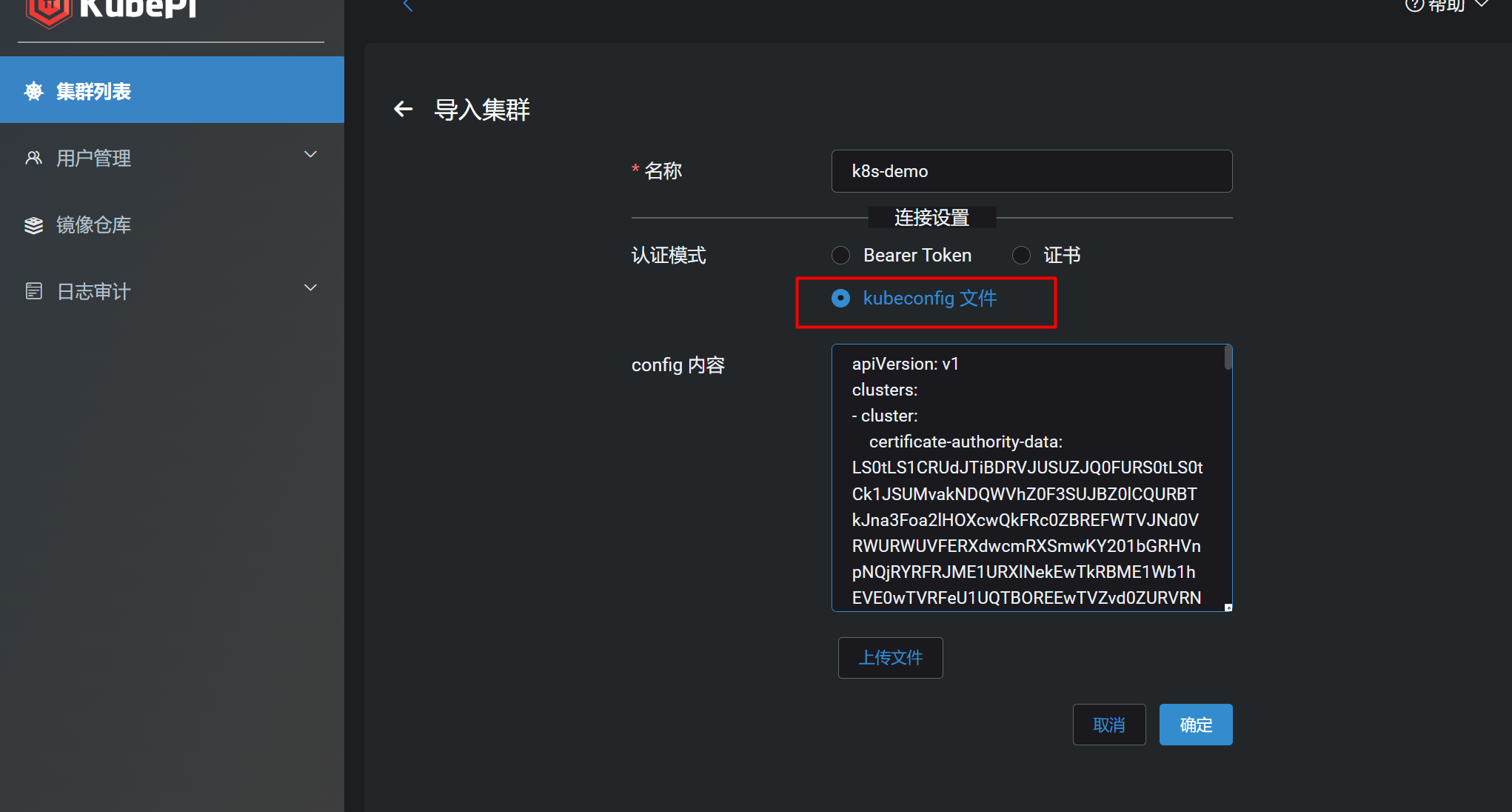1512x812 pixels.
Task: Click the image registry stack icon
Action: tap(34, 225)
